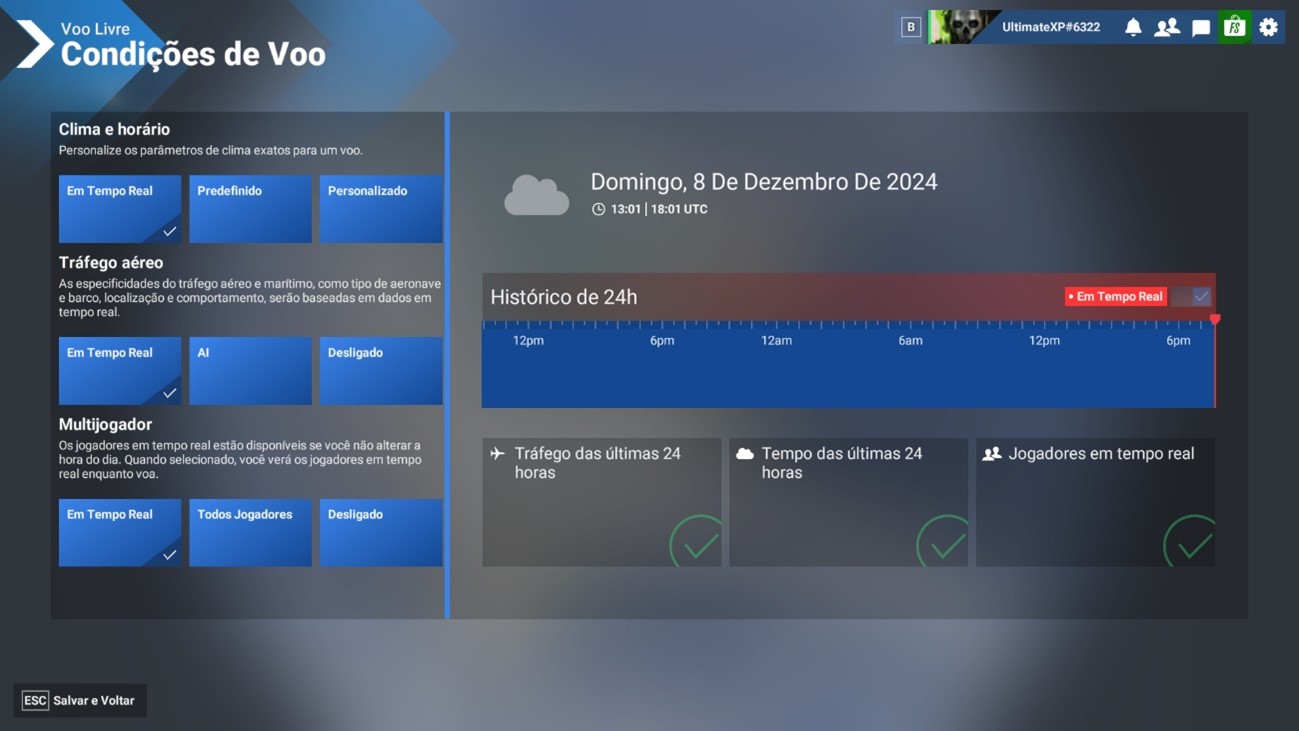Image resolution: width=1299 pixels, height=731 pixels.
Task: Click the weather cloud icon beside date
Action: pyautogui.click(x=536, y=195)
